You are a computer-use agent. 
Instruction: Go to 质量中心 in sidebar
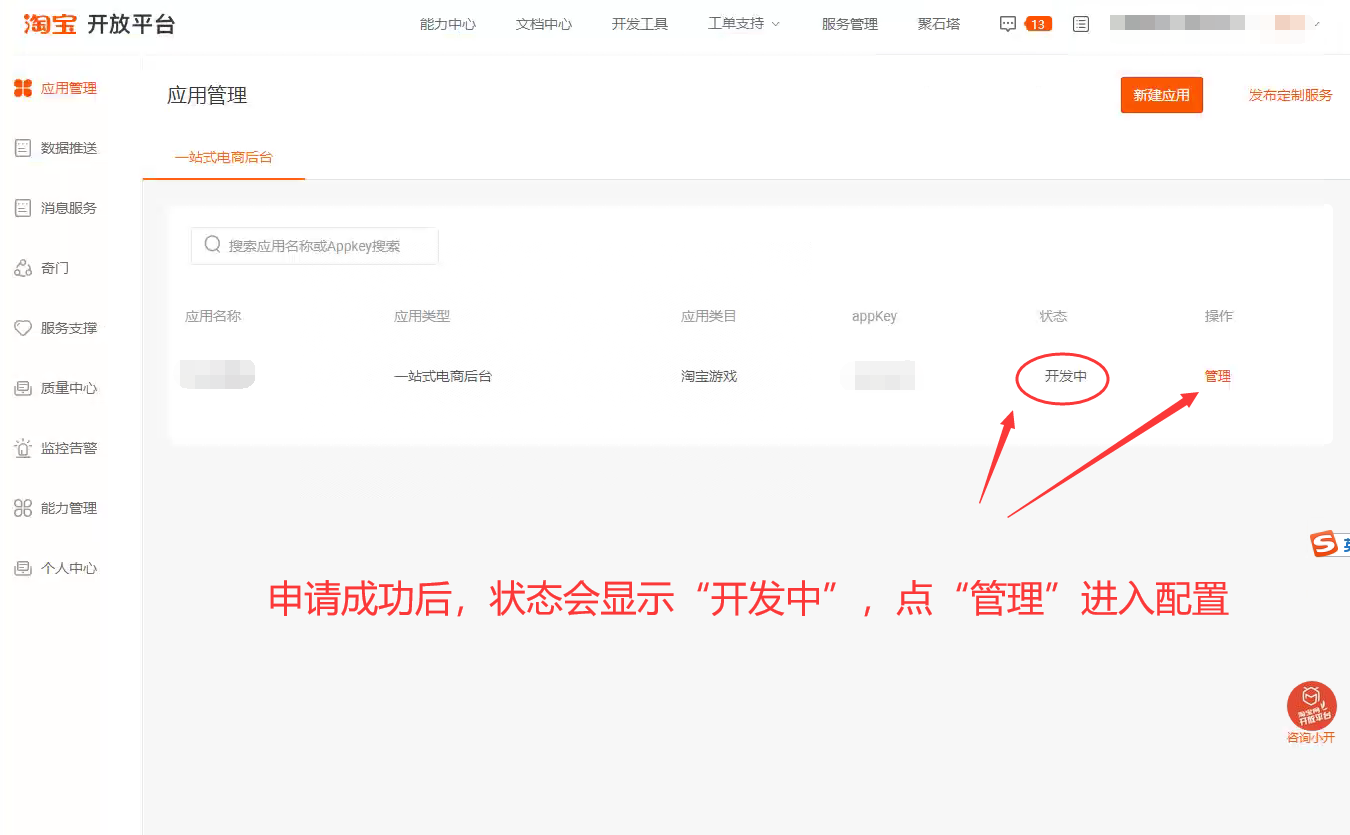[69, 388]
